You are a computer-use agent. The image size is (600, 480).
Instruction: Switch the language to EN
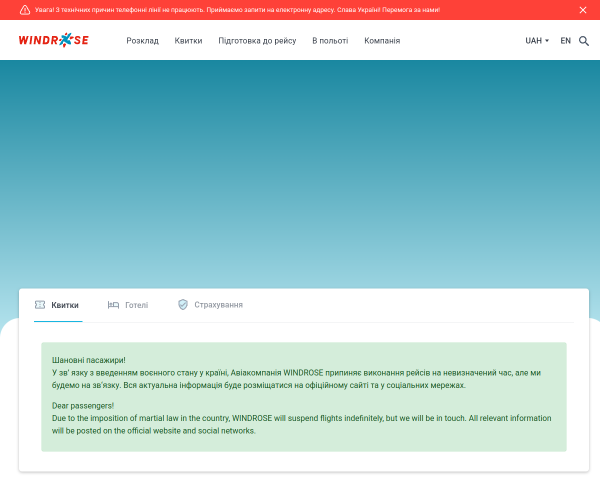click(x=565, y=41)
